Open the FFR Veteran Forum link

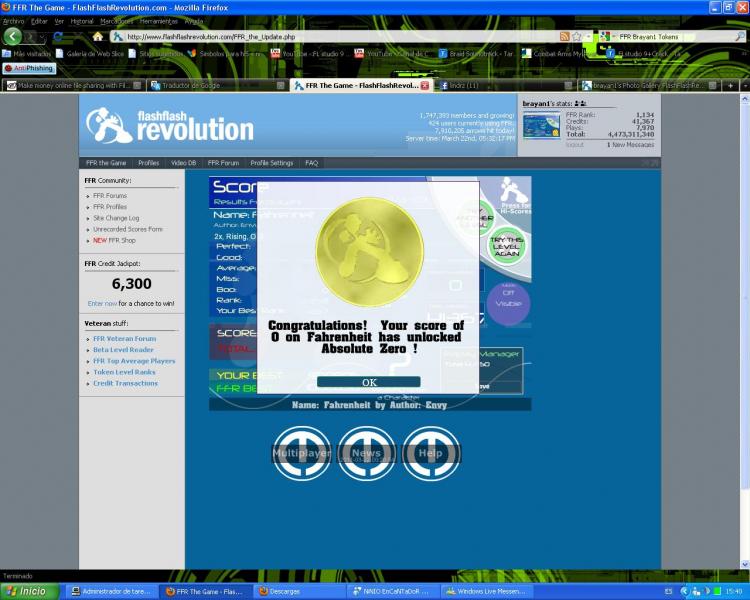pos(124,339)
